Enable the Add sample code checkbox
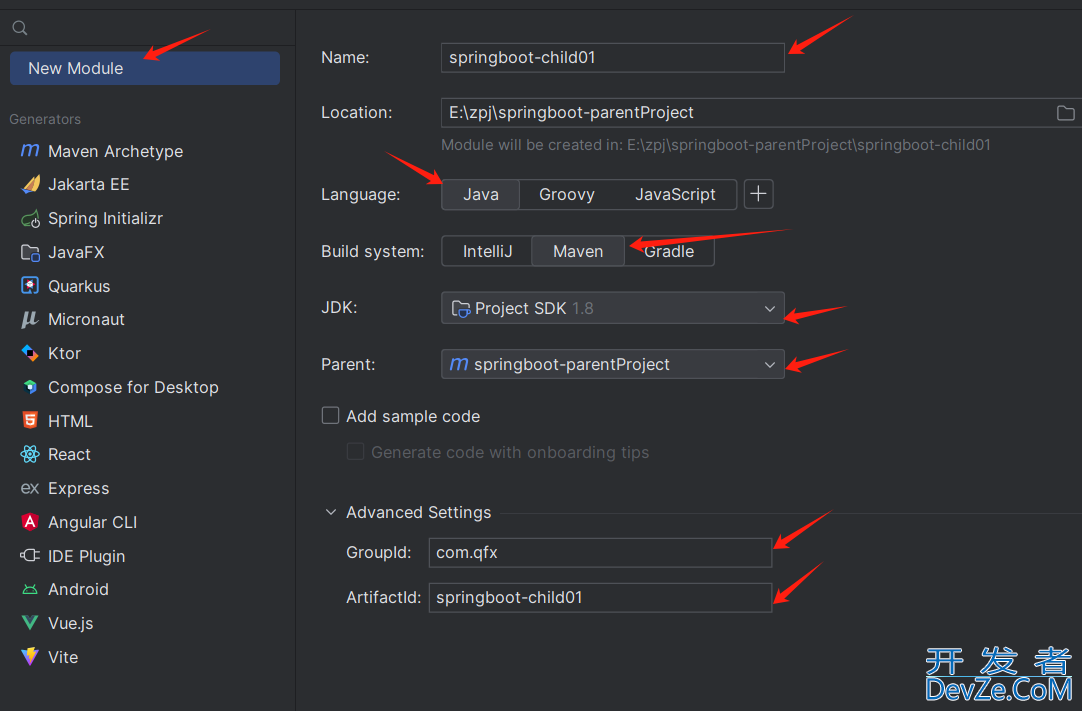1082x711 pixels. (x=331, y=416)
